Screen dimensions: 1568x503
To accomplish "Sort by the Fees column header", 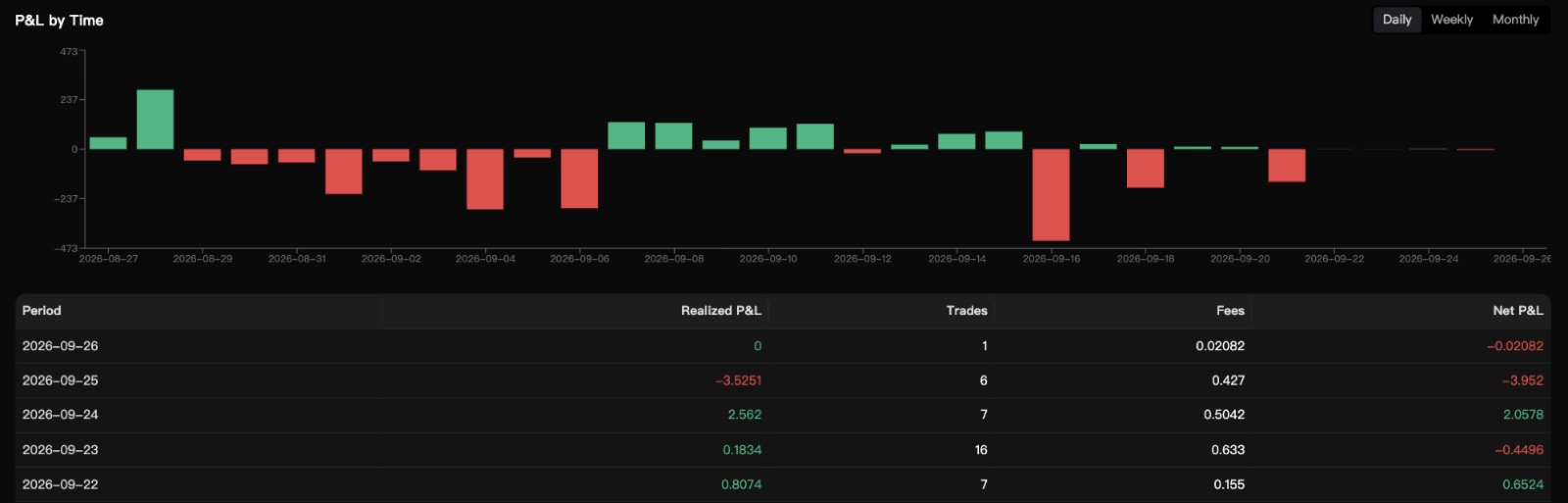I will 1230,311.
